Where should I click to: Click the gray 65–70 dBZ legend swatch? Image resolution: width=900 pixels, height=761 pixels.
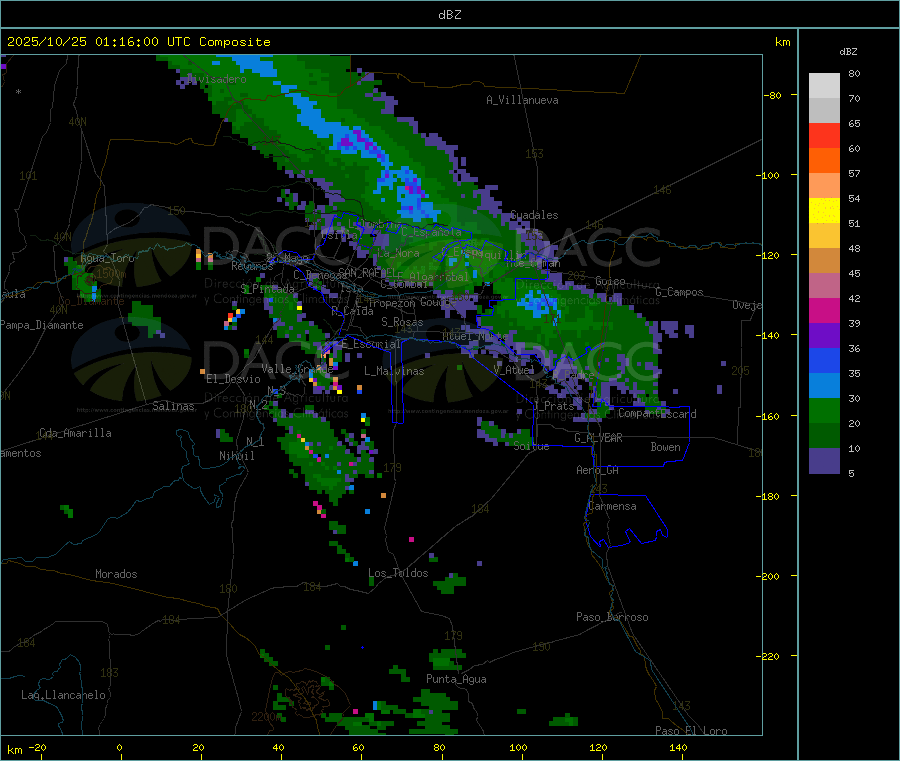click(x=824, y=111)
